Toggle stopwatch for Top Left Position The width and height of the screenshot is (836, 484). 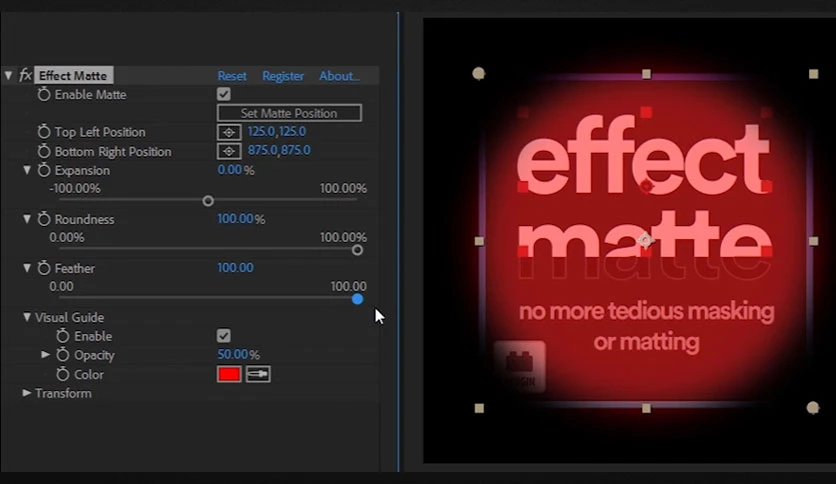click(44, 132)
